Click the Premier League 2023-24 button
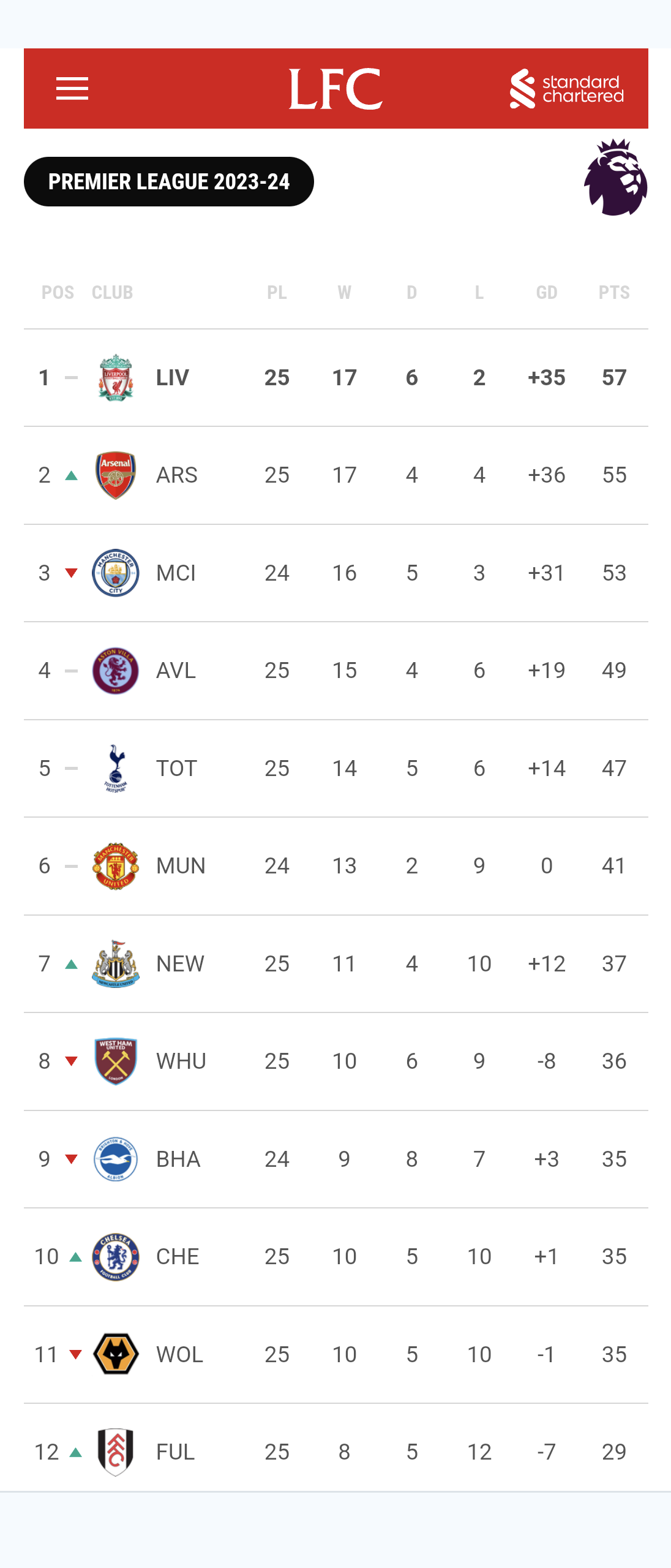 [x=169, y=182]
